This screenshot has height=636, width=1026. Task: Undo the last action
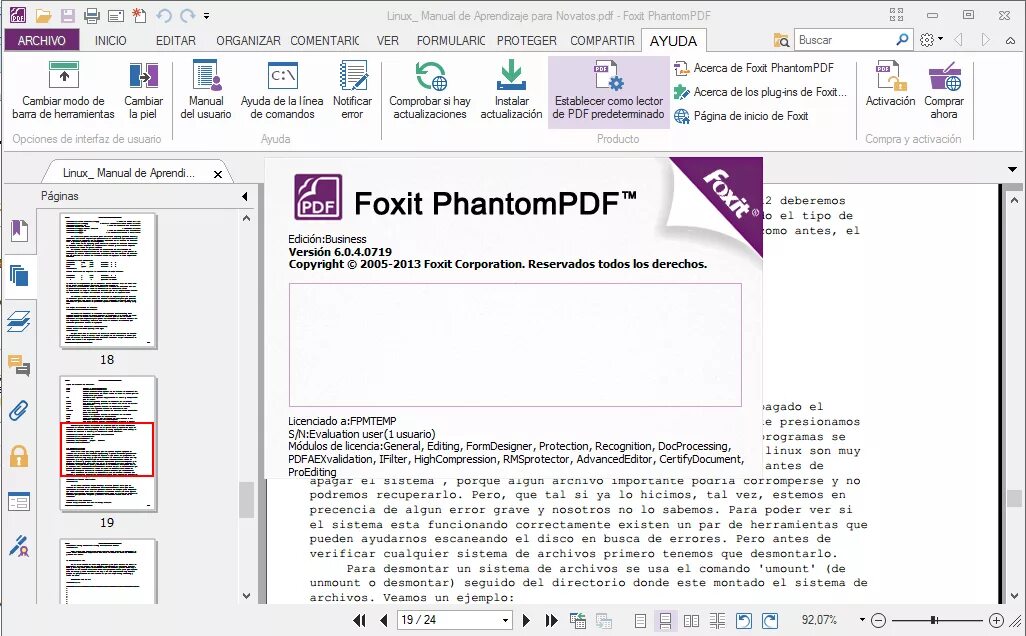(164, 14)
